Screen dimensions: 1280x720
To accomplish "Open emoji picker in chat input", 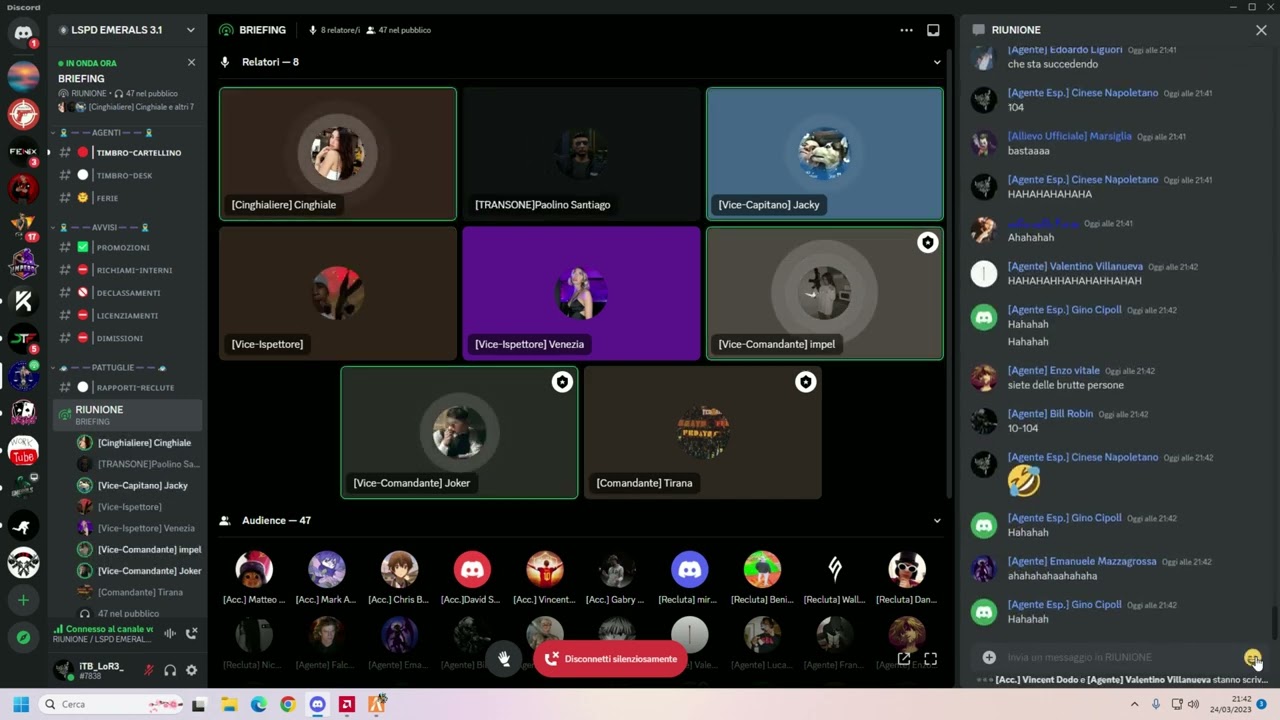I will (1252, 657).
